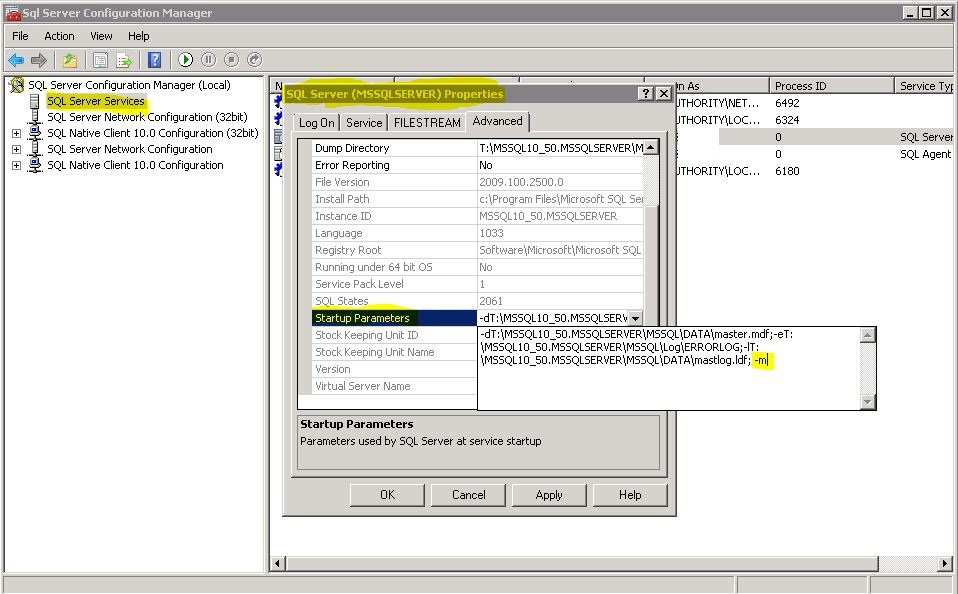Click the horizontal scrollbar thumb in services list
This screenshot has width=958, height=594.
pyautogui.click(x=582, y=563)
